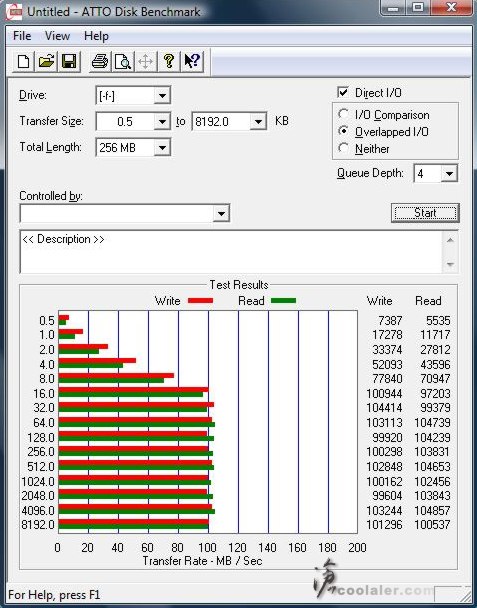Open the File menu
Image resolution: width=477 pixels, height=608 pixels.
tap(22, 36)
